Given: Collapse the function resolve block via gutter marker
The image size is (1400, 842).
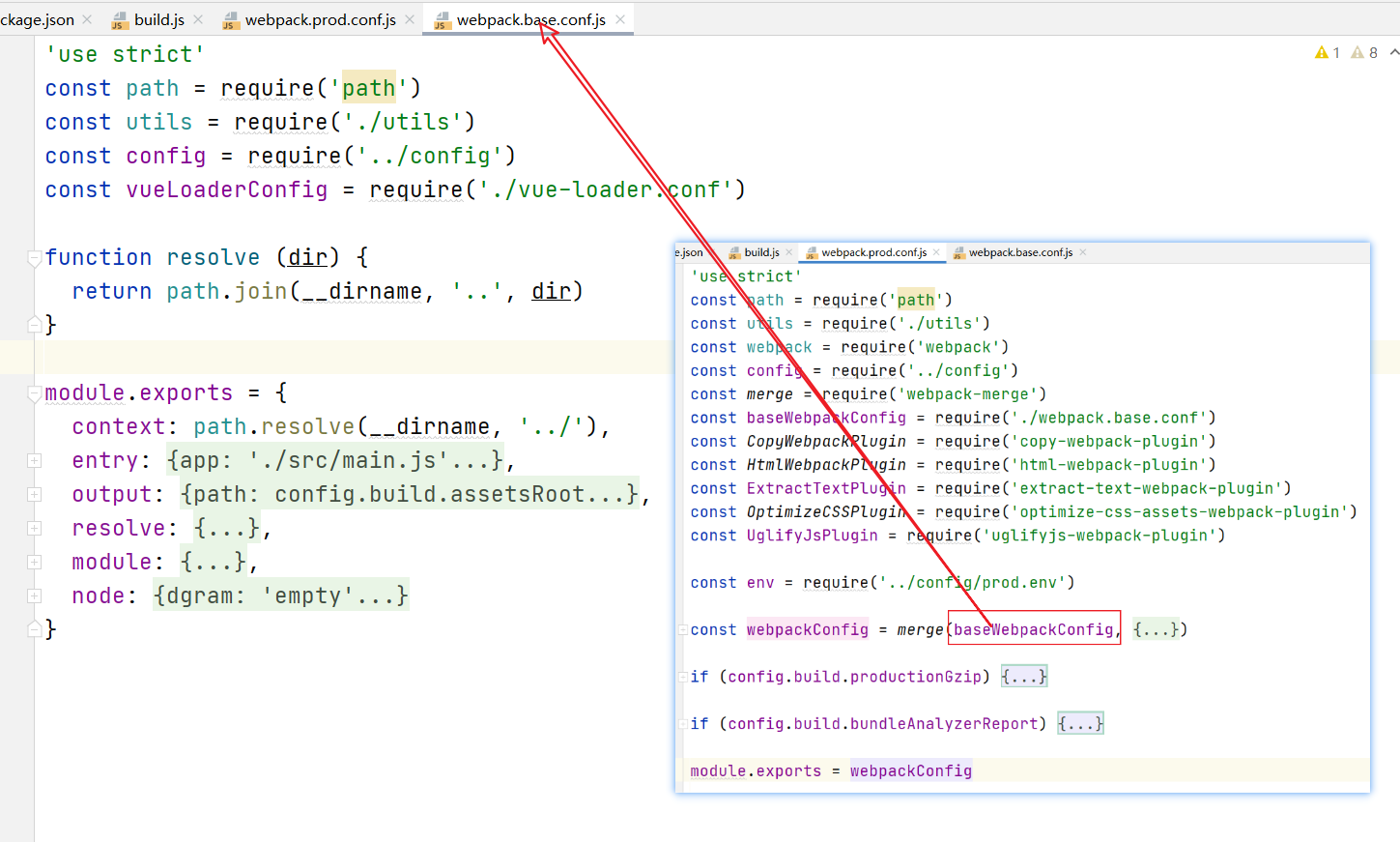Looking at the screenshot, I should coord(34,258).
